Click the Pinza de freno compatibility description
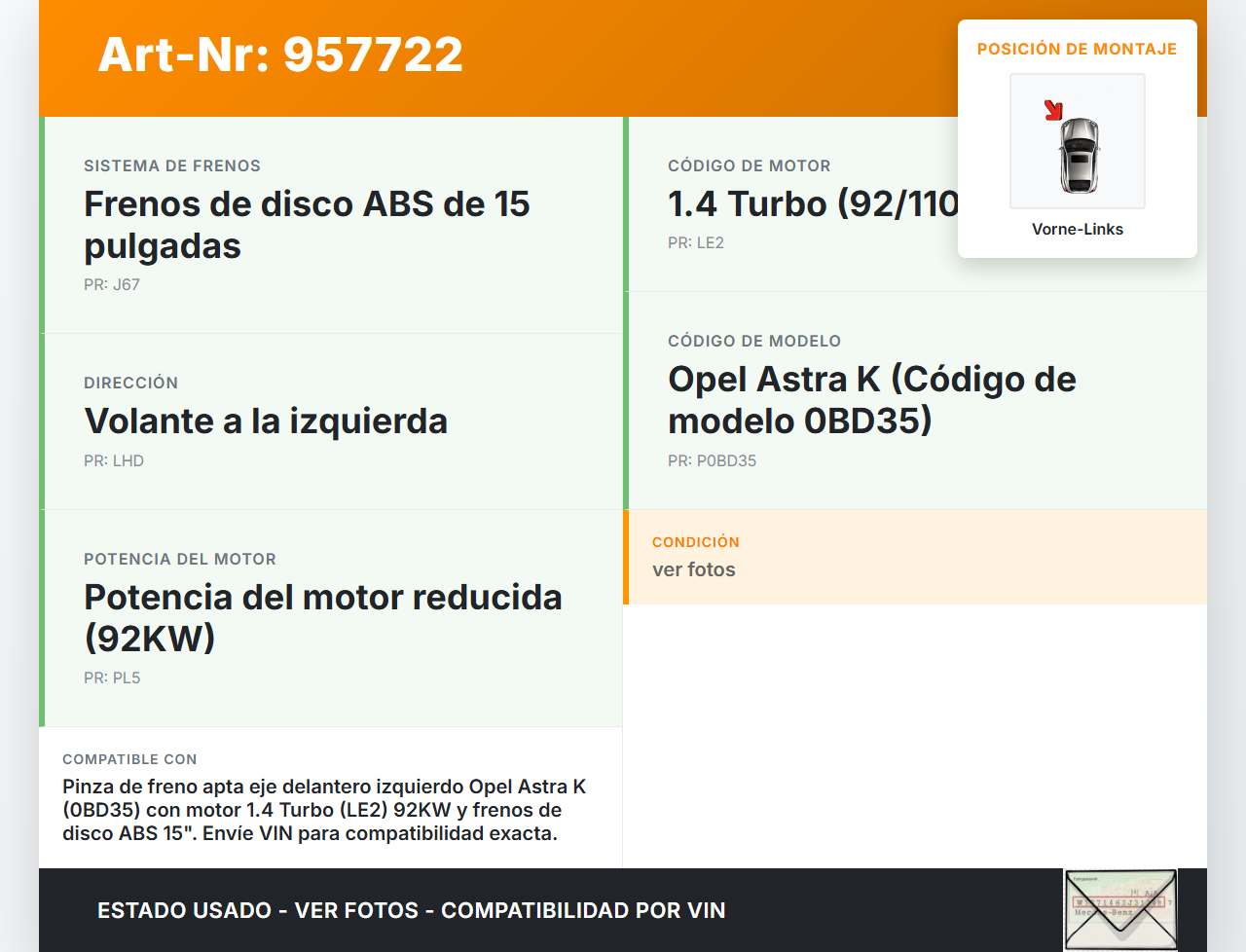 (324, 810)
